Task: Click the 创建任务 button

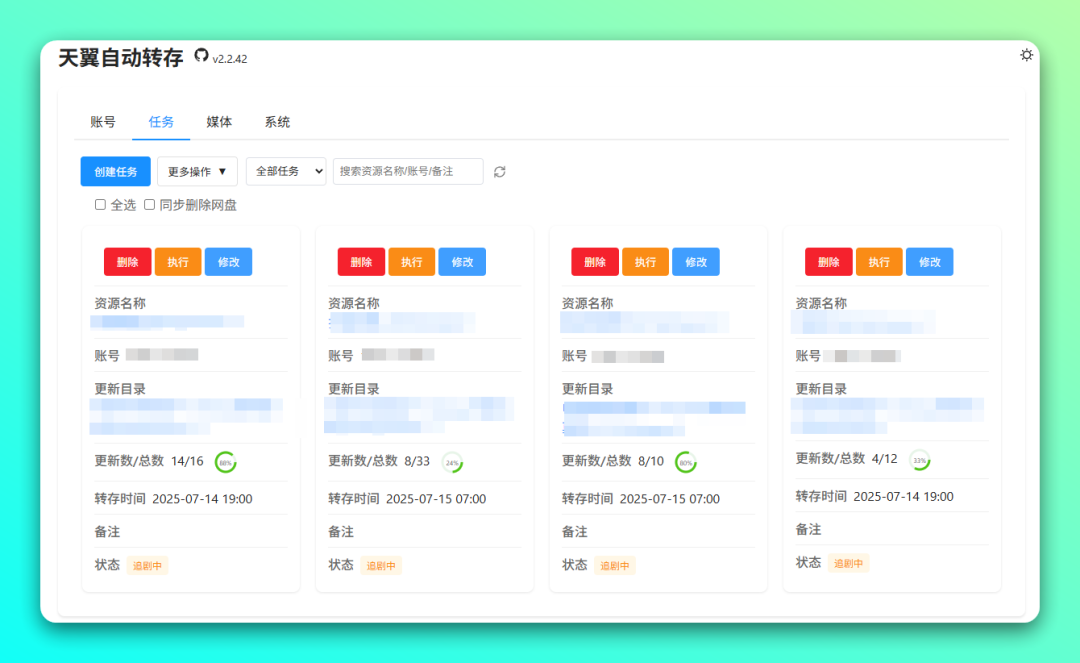Action: [x=116, y=172]
